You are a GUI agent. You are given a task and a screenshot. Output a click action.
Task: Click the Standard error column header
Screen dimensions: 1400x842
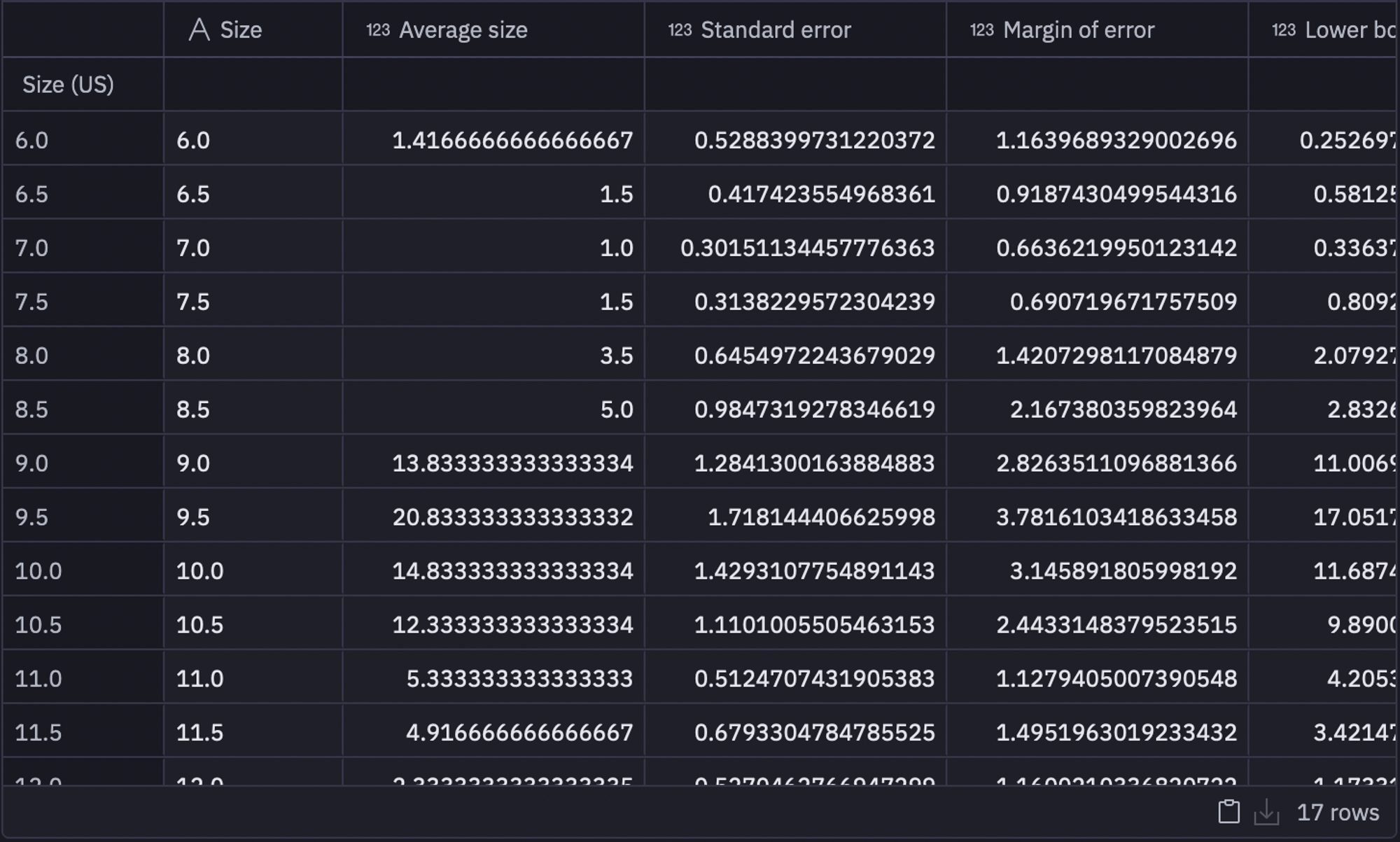[776, 30]
